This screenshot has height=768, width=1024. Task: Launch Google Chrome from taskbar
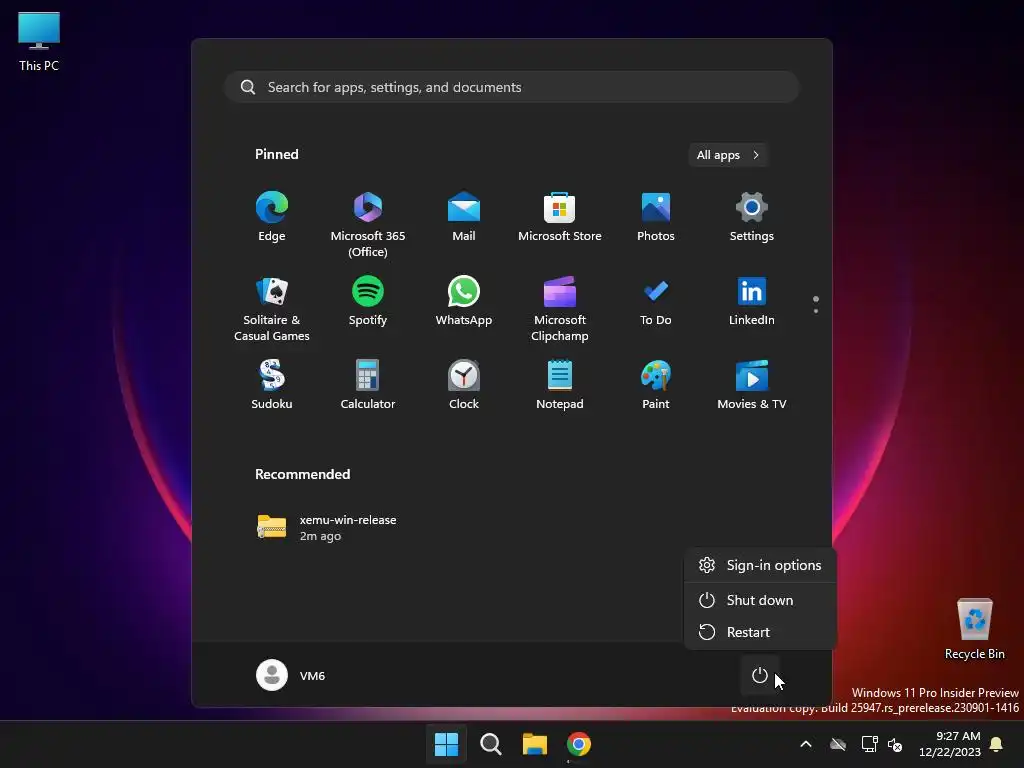[x=579, y=744]
